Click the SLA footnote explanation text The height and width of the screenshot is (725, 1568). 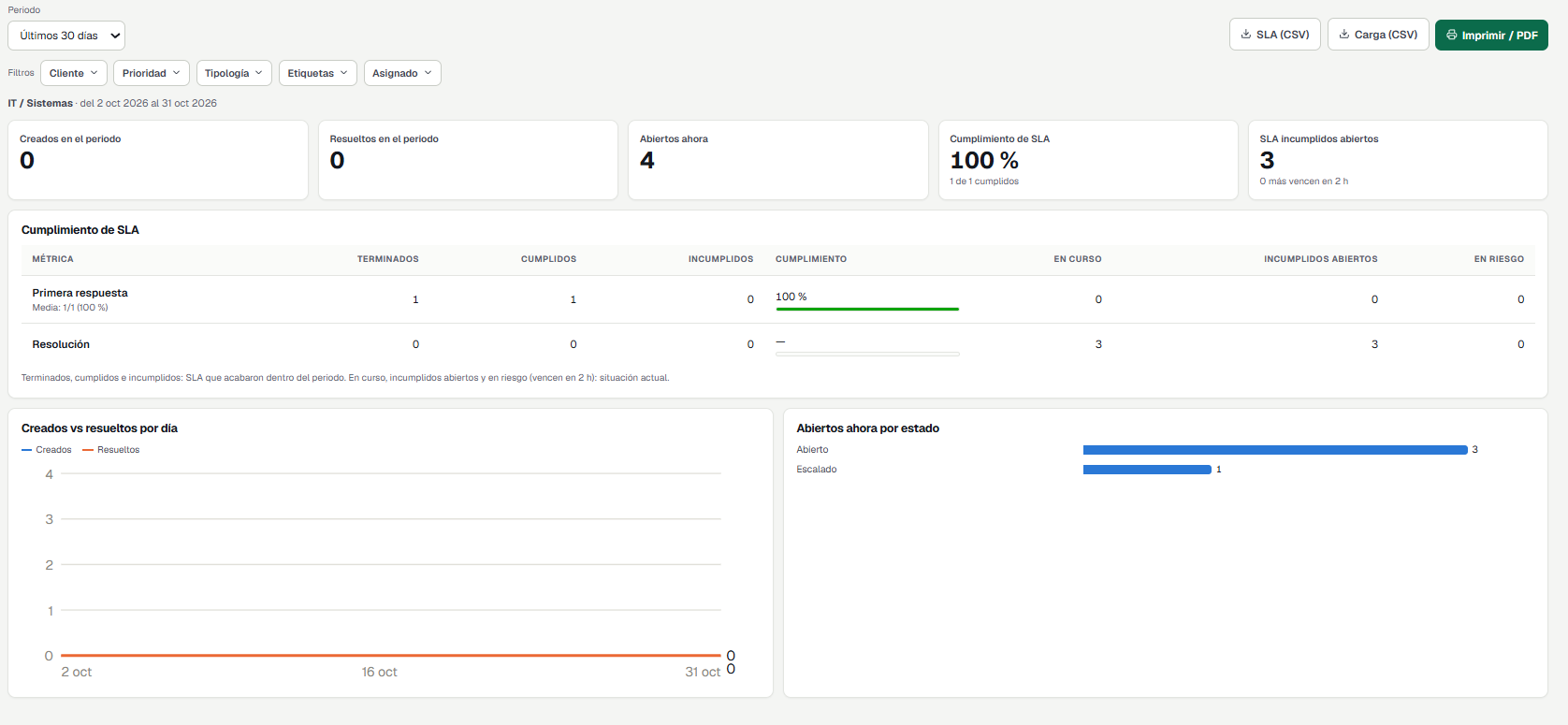[345, 378]
